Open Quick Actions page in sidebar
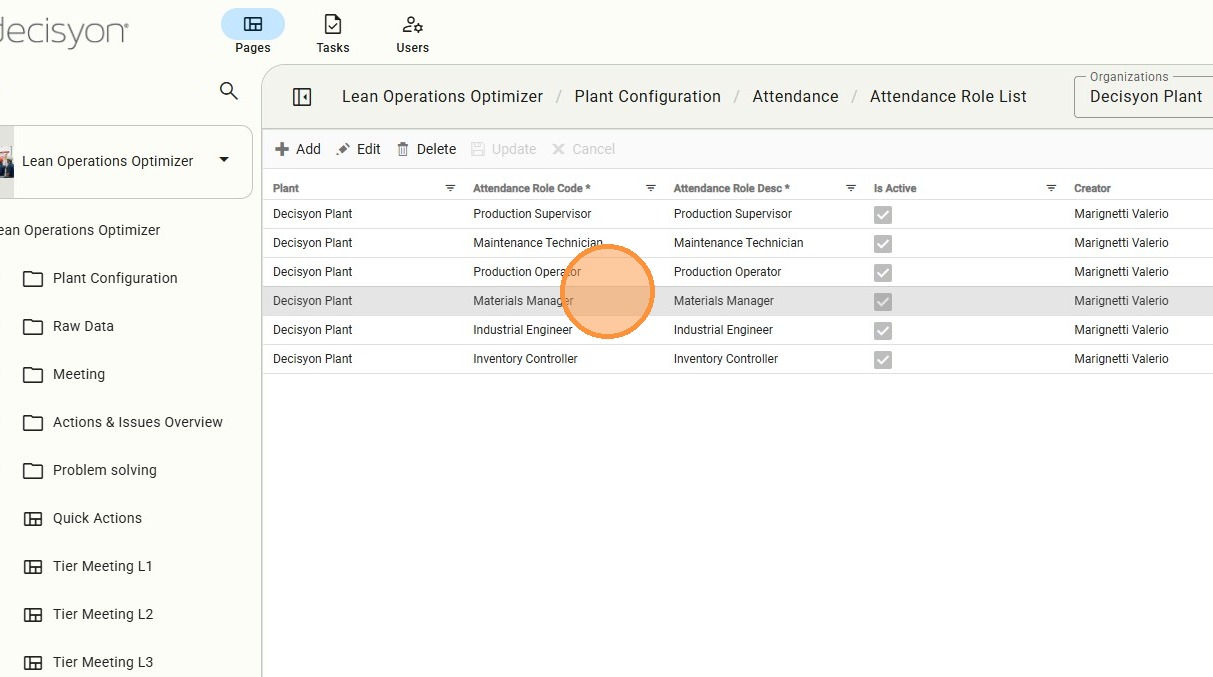This screenshot has height=677, width=1213. point(97,518)
